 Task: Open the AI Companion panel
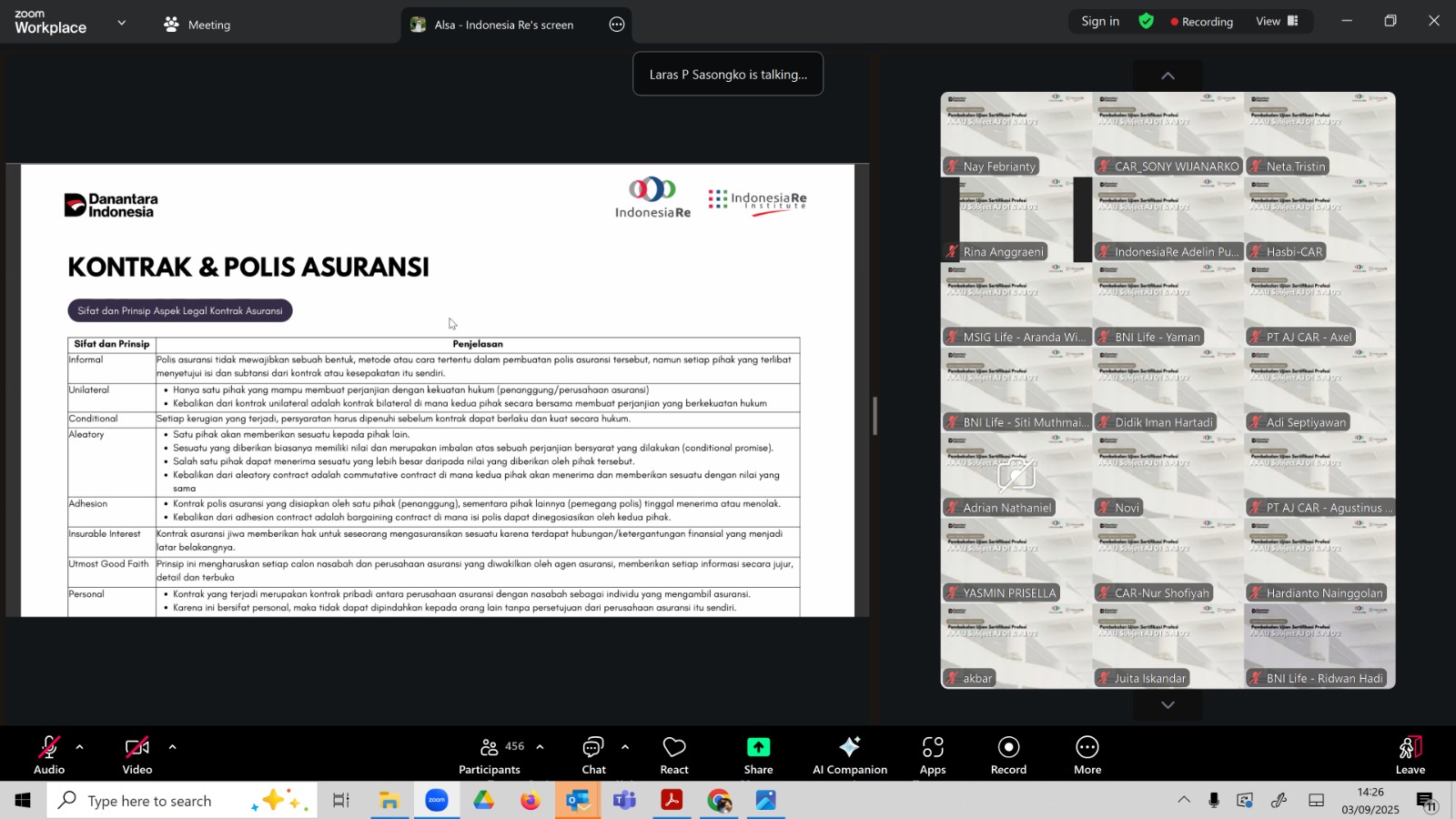coord(849,755)
